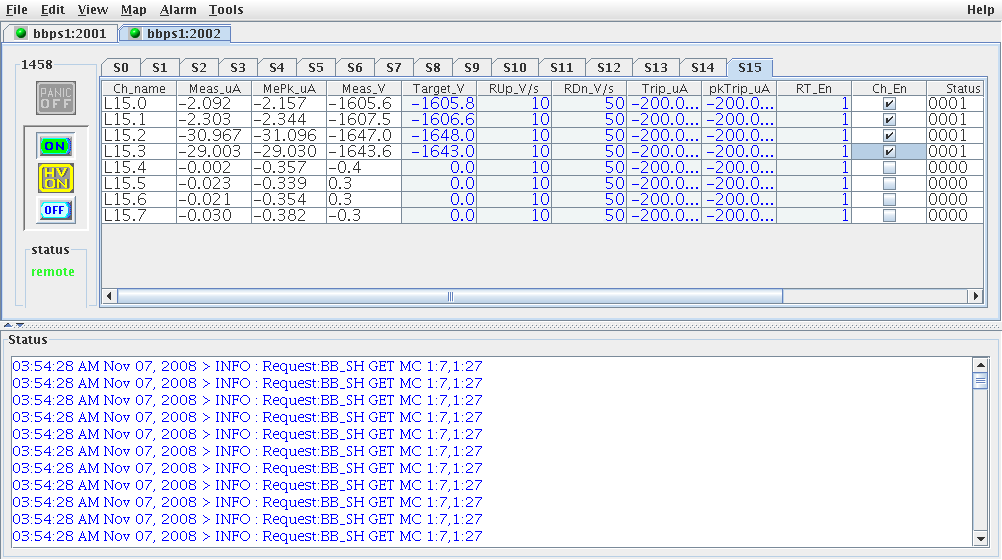Switch to slot tab S5
1002x560 pixels.
coord(316,68)
